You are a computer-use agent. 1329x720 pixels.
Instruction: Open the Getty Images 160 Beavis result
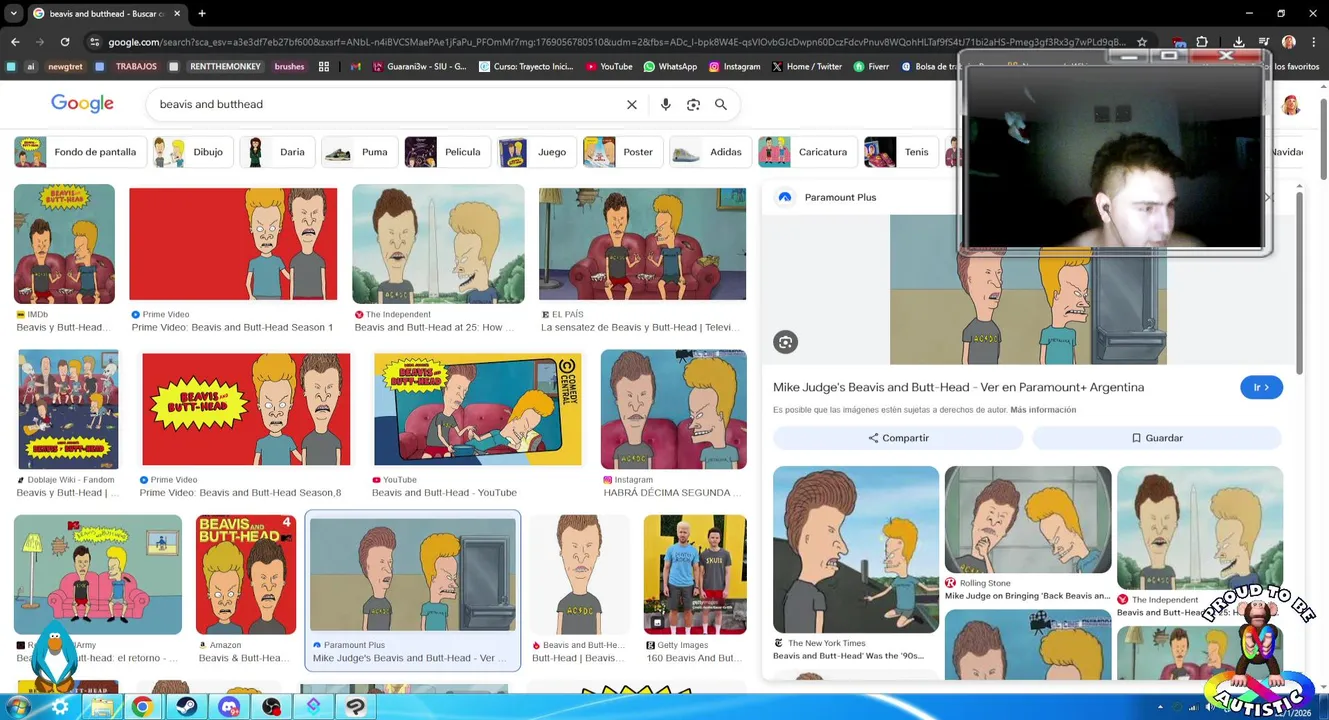pos(695,574)
